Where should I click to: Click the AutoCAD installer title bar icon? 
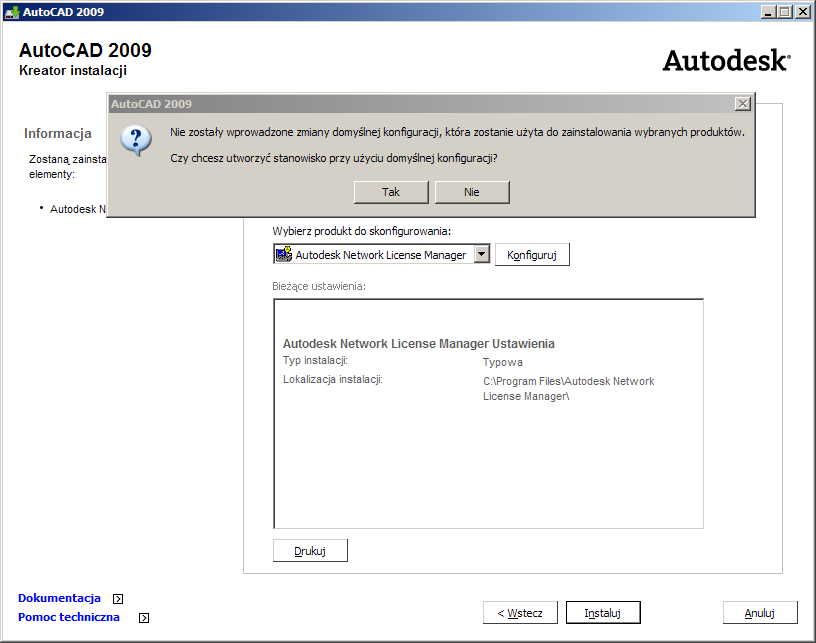(x=11, y=12)
